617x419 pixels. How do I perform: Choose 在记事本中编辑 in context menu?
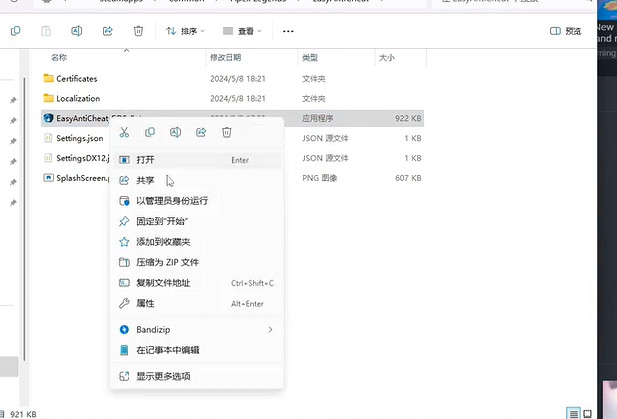[x=196, y=350]
